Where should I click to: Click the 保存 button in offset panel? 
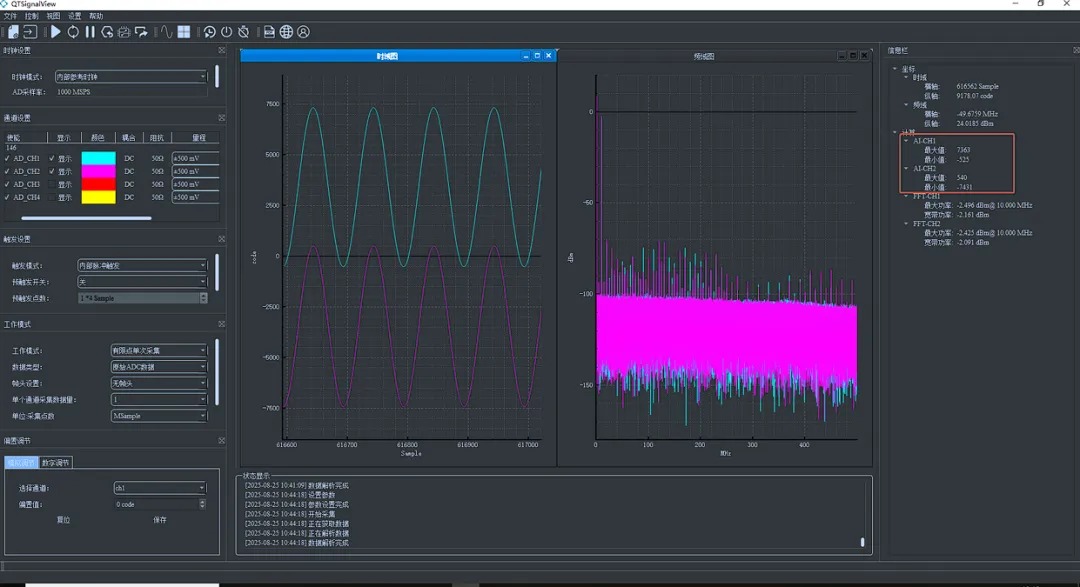click(160, 520)
